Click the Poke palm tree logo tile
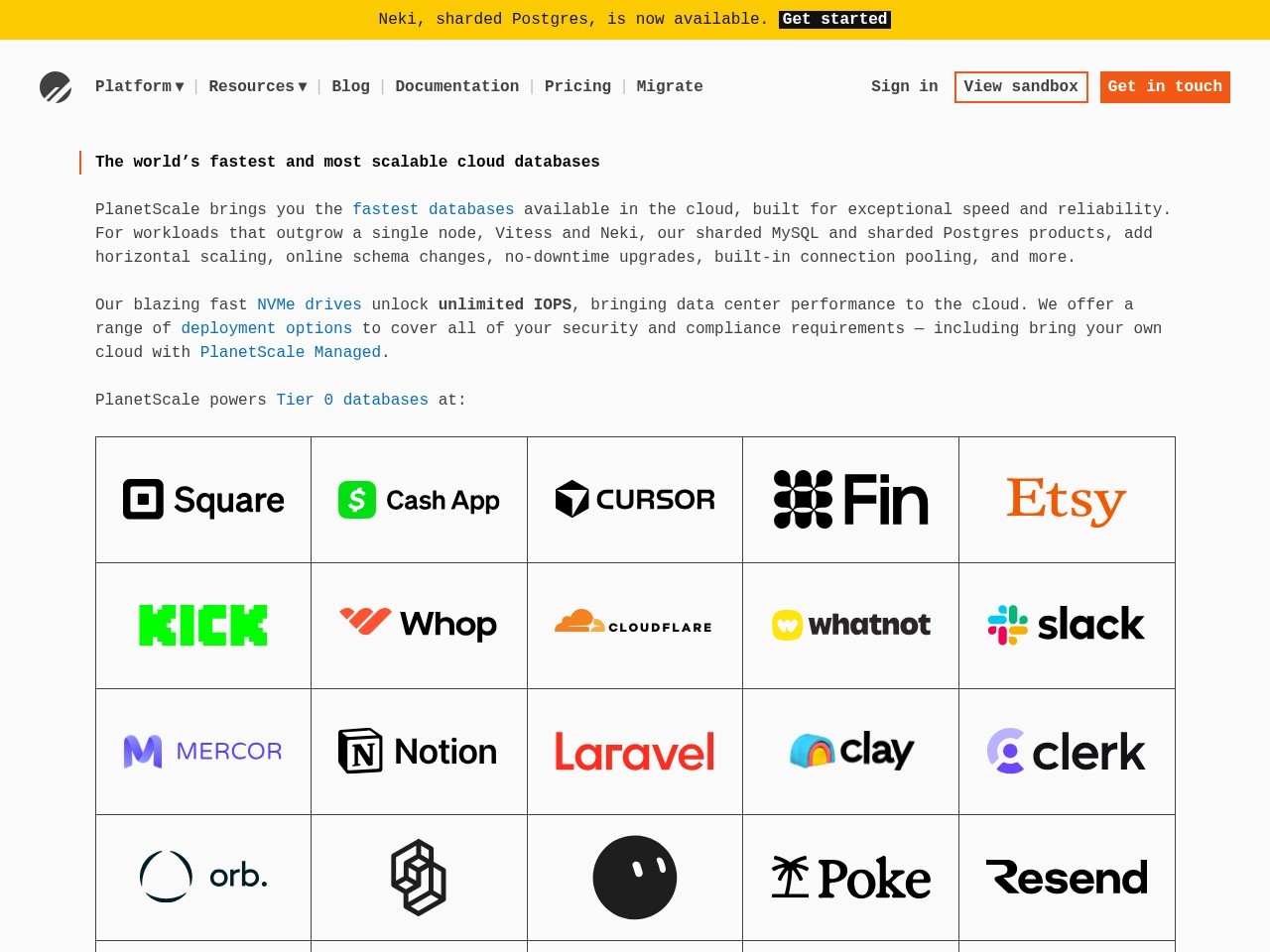Viewport: 1270px width, 952px height. coord(850,878)
